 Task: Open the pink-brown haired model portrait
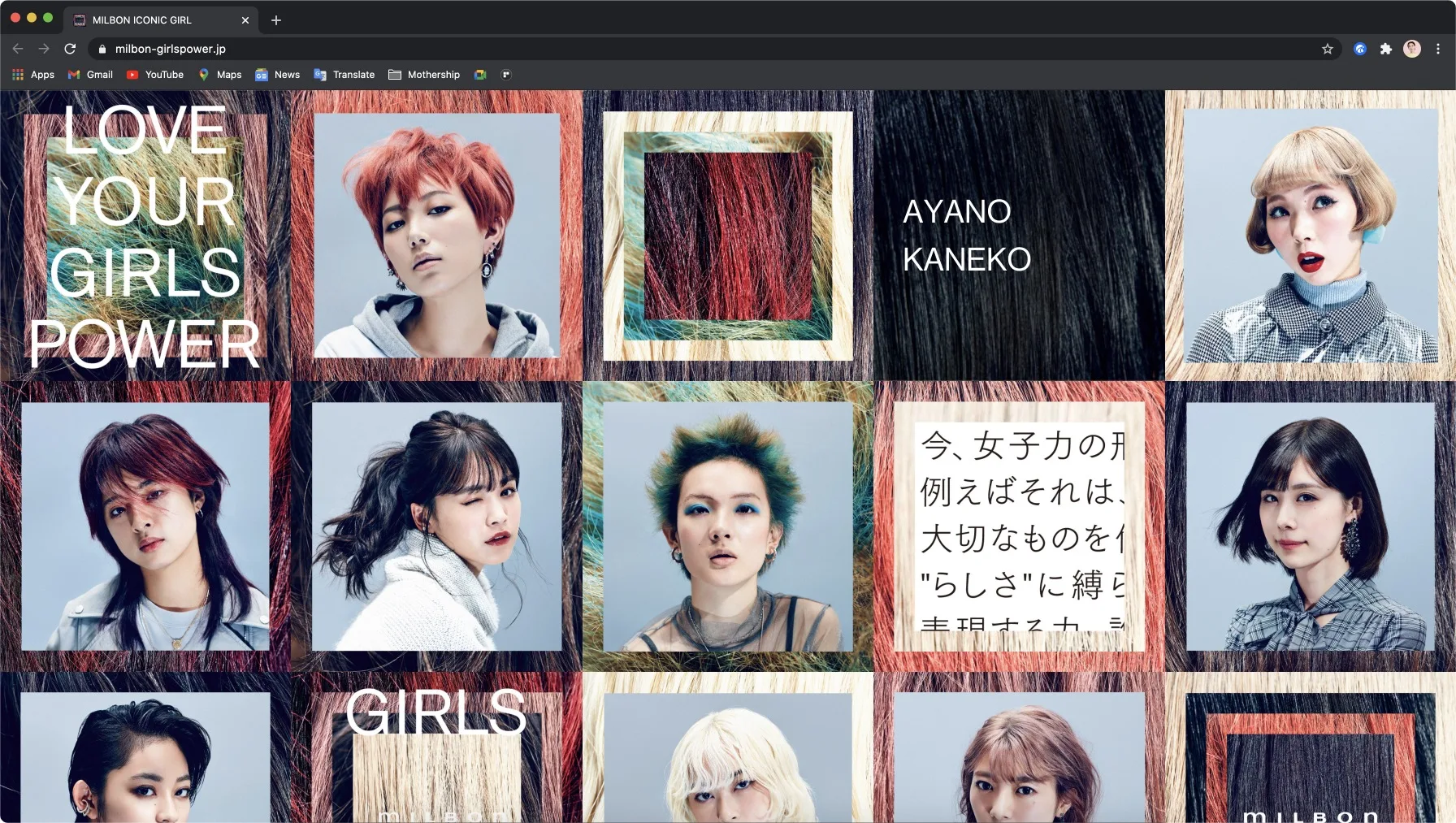pyautogui.click(x=1019, y=747)
